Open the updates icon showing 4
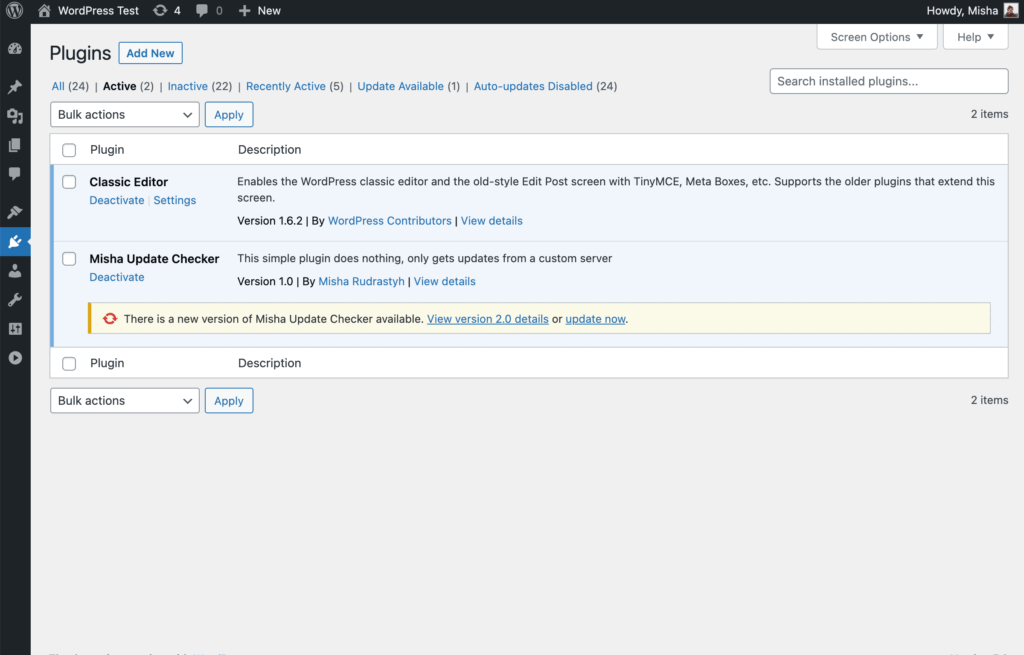The height and width of the screenshot is (655, 1024). pos(159,10)
